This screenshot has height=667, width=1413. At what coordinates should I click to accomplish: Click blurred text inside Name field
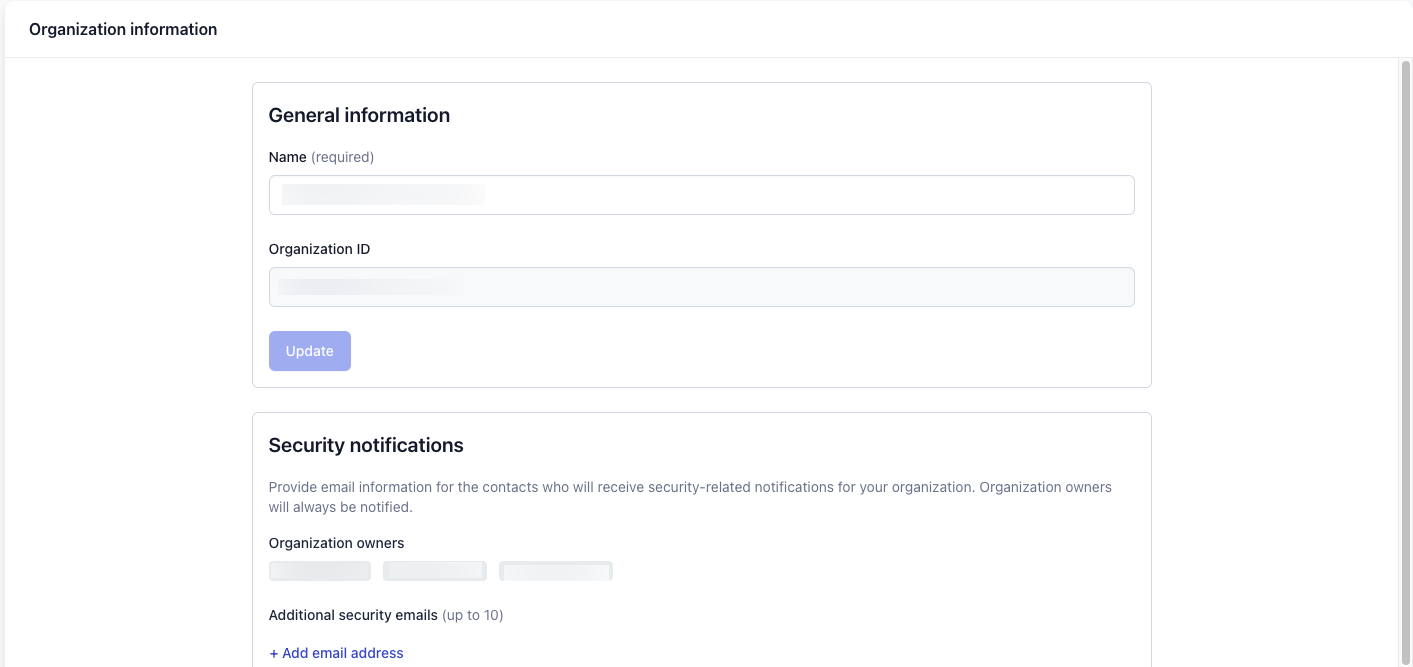coord(383,194)
